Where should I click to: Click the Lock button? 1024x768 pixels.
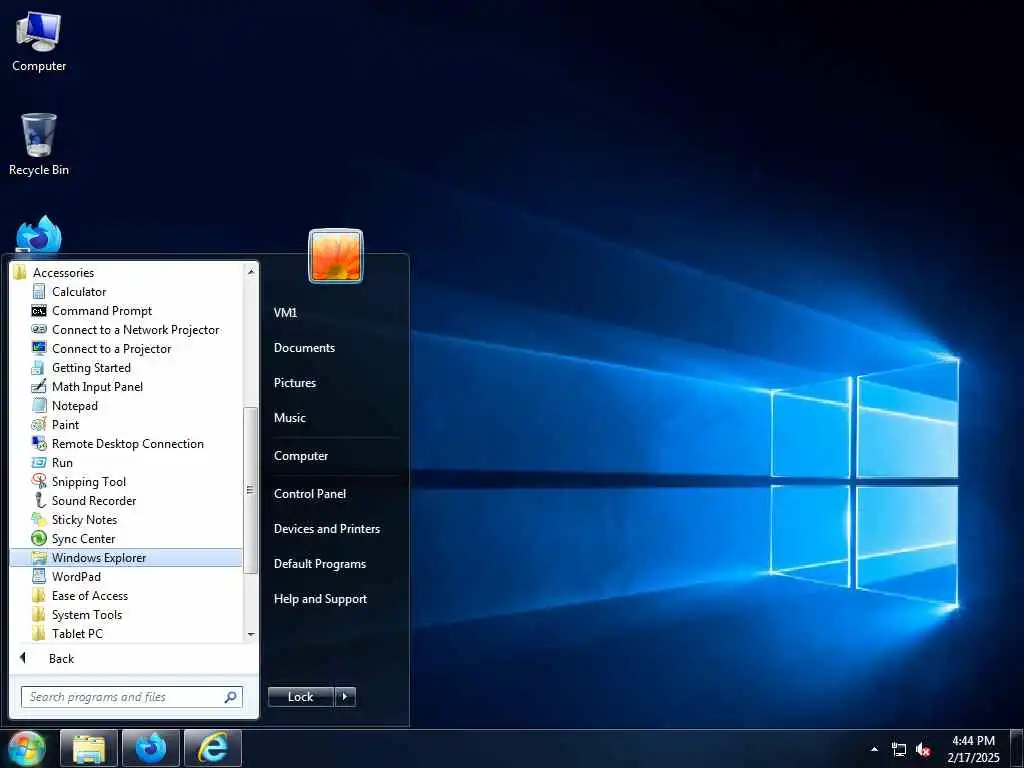click(x=301, y=697)
